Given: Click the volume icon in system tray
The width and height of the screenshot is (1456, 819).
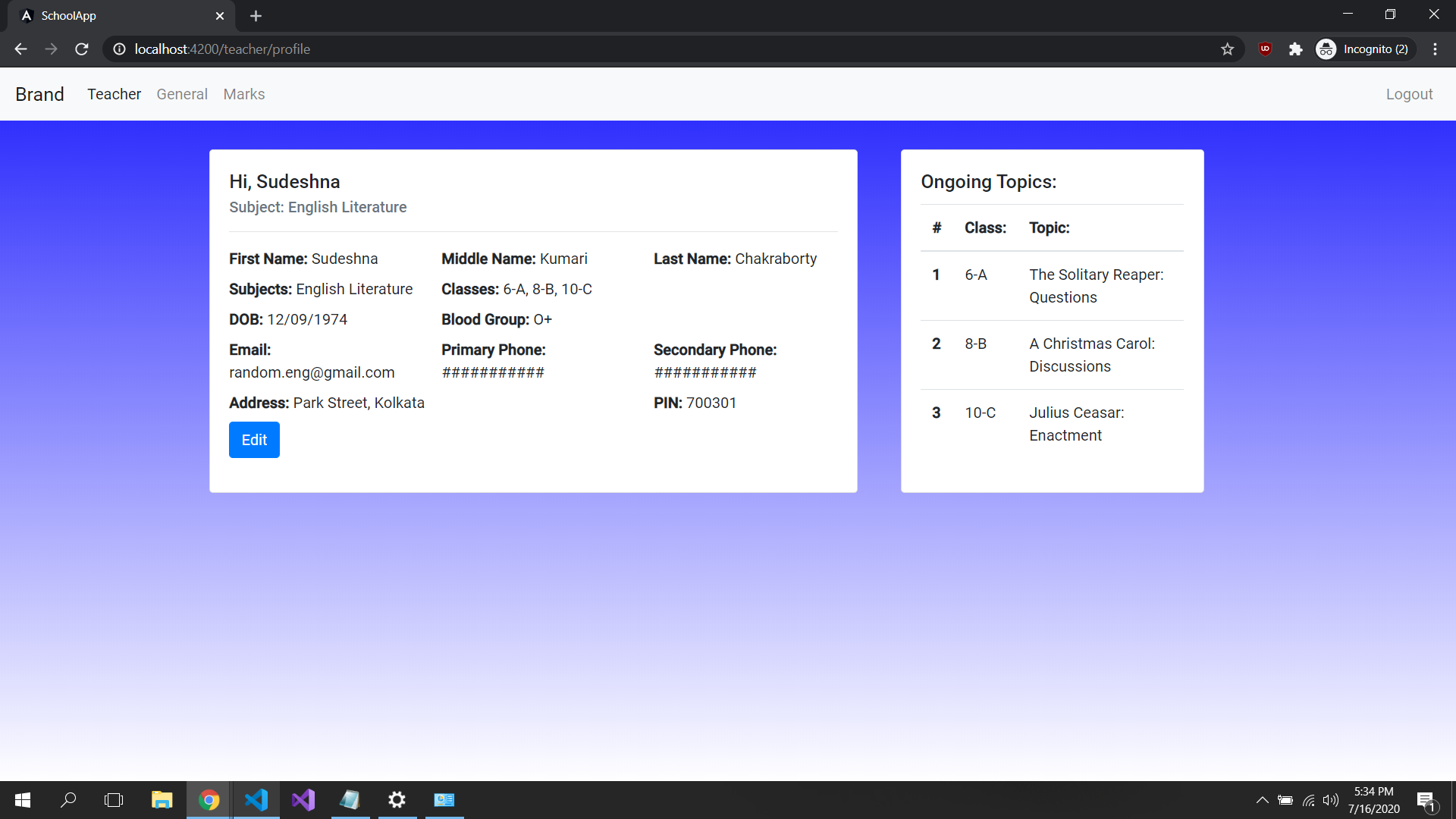Looking at the screenshot, I should click(x=1332, y=800).
